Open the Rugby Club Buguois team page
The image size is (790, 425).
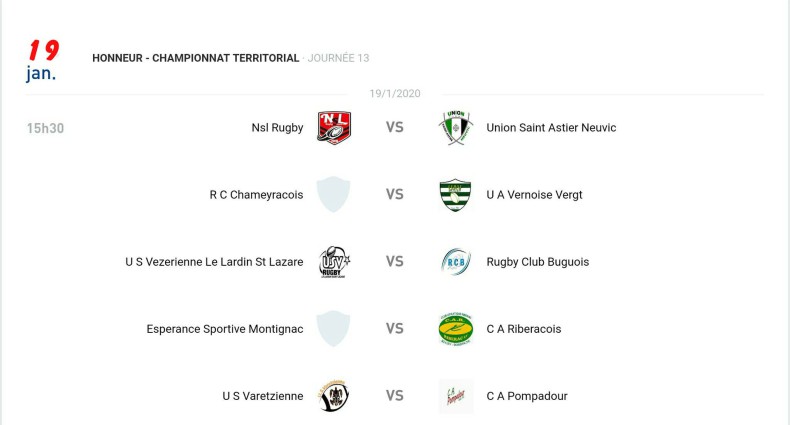537,262
